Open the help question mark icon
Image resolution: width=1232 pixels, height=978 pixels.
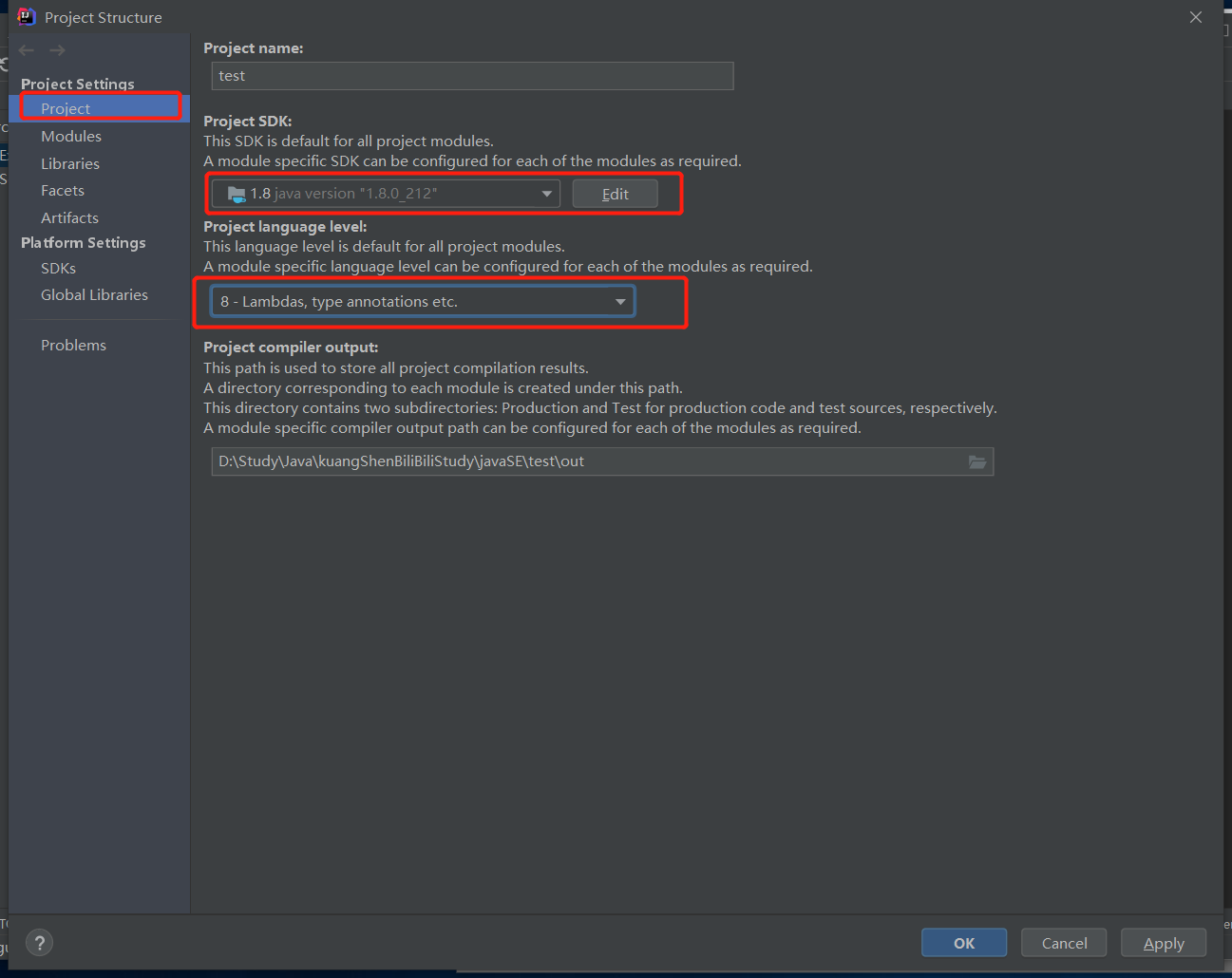[x=39, y=943]
